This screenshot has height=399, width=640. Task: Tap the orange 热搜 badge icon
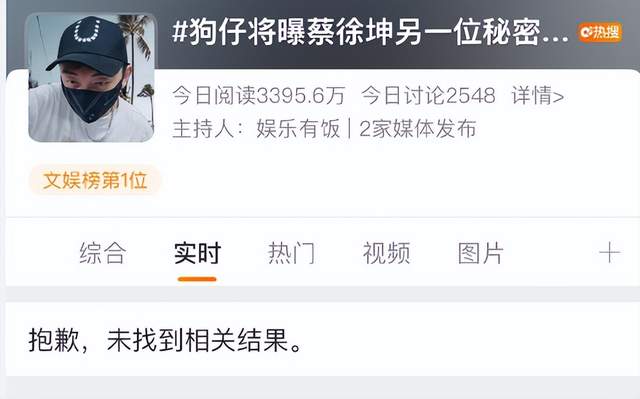pyautogui.click(x=600, y=33)
